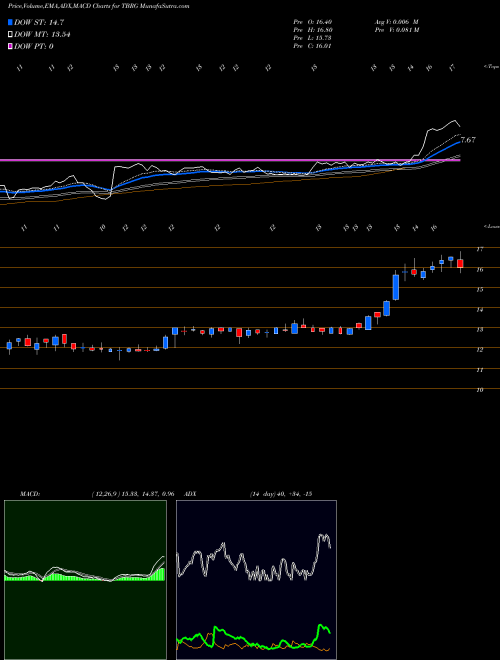Screen dimensions: 500x660
Task: Click the 'Avg V: 0.006 M' value
Action: (396, 22)
